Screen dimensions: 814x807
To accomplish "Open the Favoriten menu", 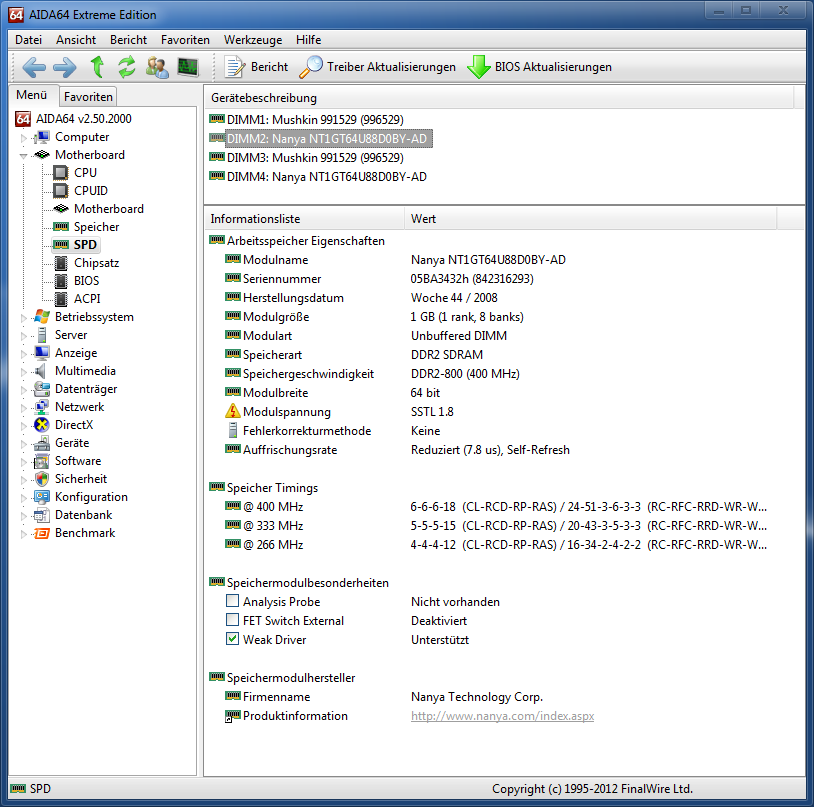I will (x=185, y=40).
